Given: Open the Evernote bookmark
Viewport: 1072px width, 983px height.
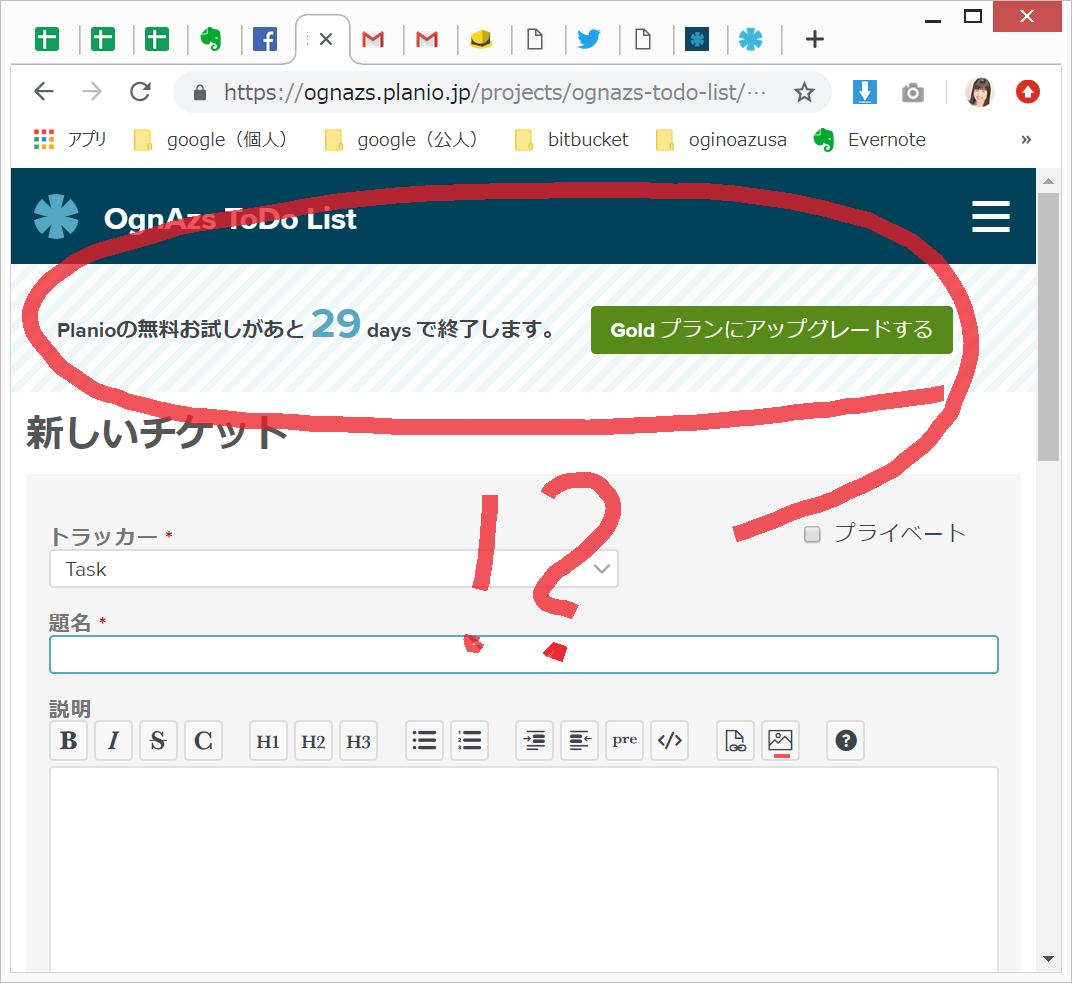Looking at the screenshot, I should point(869,139).
